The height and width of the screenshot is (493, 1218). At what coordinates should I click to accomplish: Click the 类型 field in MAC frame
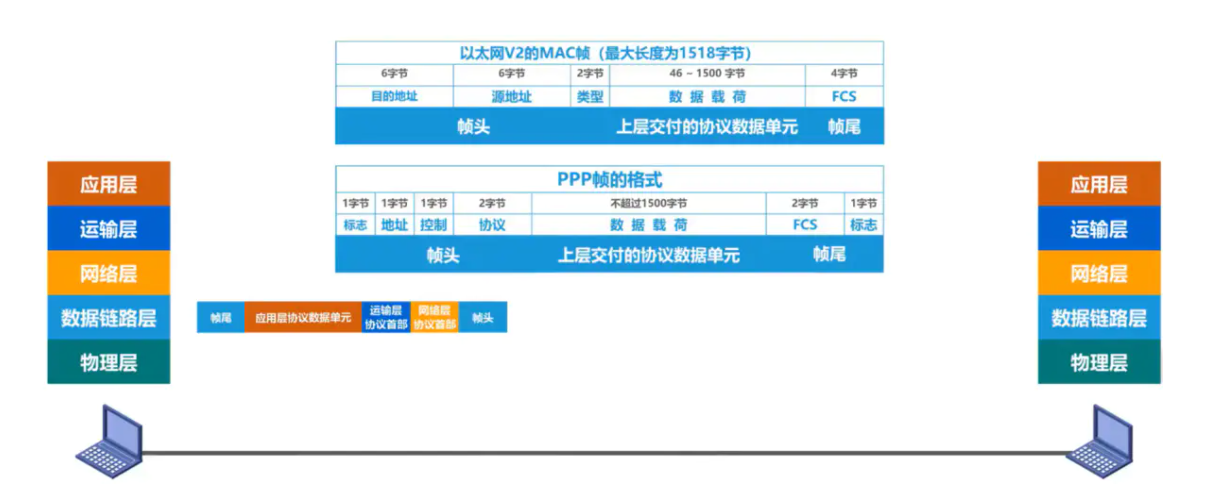click(589, 97)
